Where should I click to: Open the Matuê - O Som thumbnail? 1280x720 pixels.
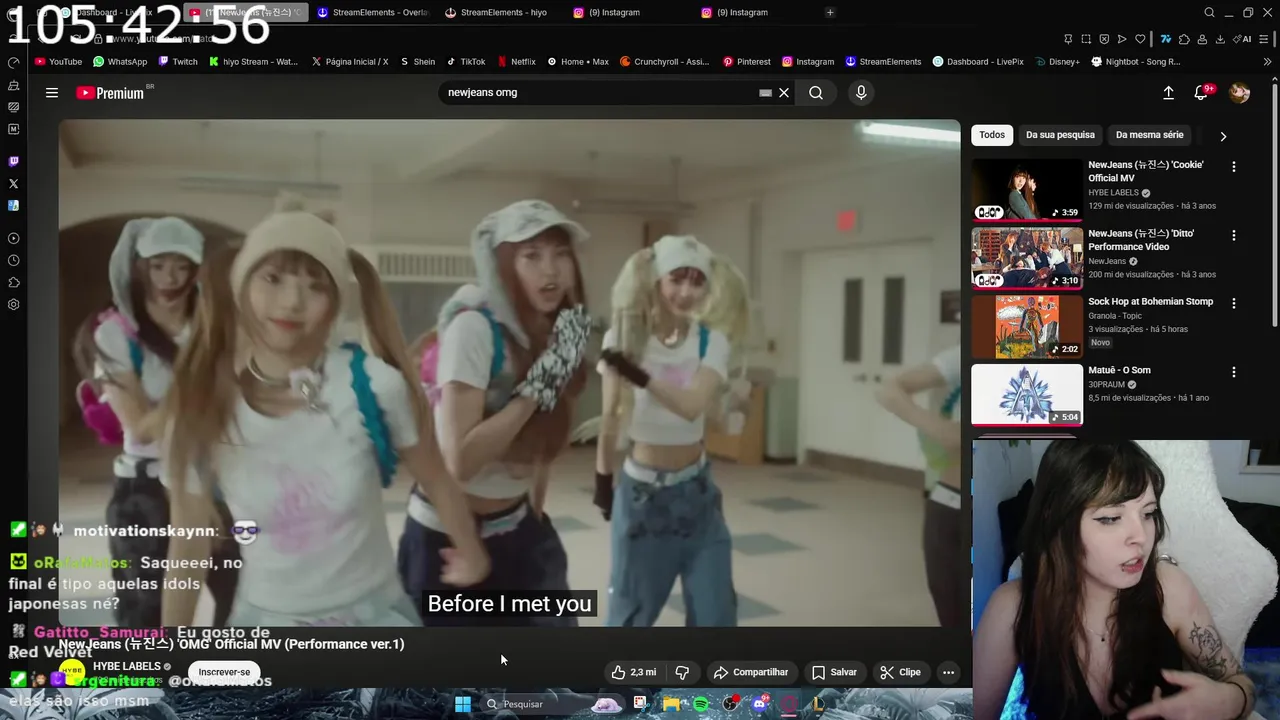[1027, 395]
